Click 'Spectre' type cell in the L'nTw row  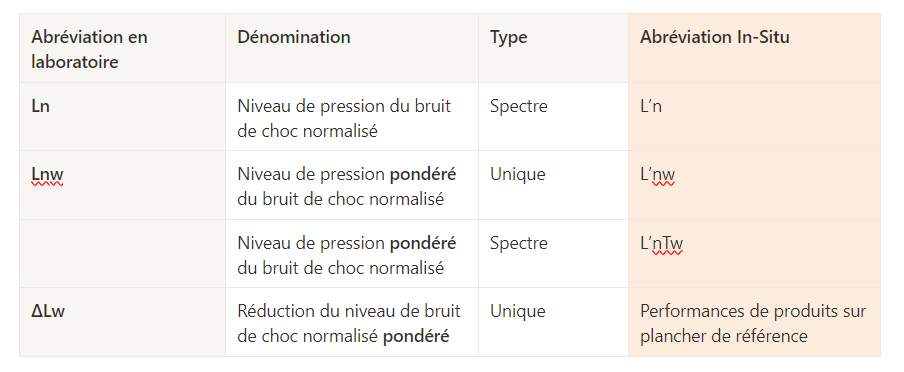(553, 254)
